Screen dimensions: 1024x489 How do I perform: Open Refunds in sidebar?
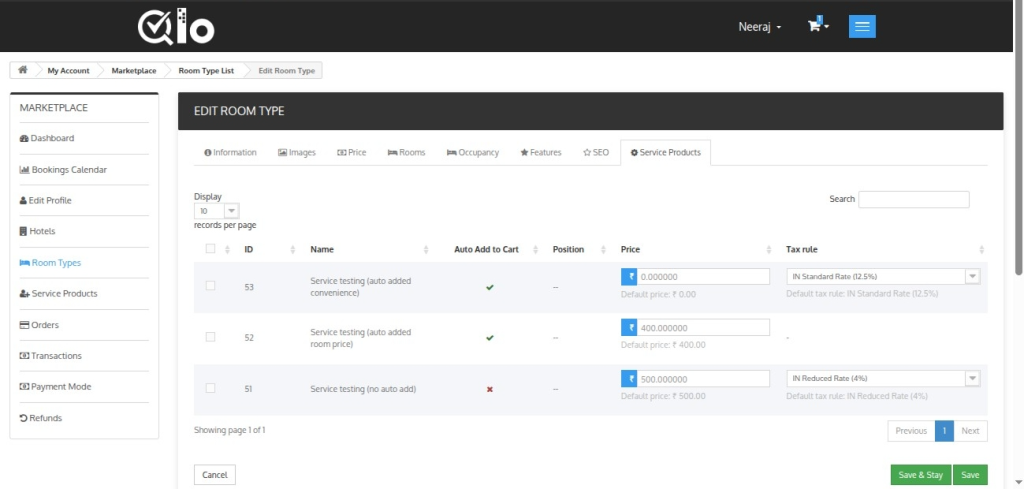click(41, 418)
